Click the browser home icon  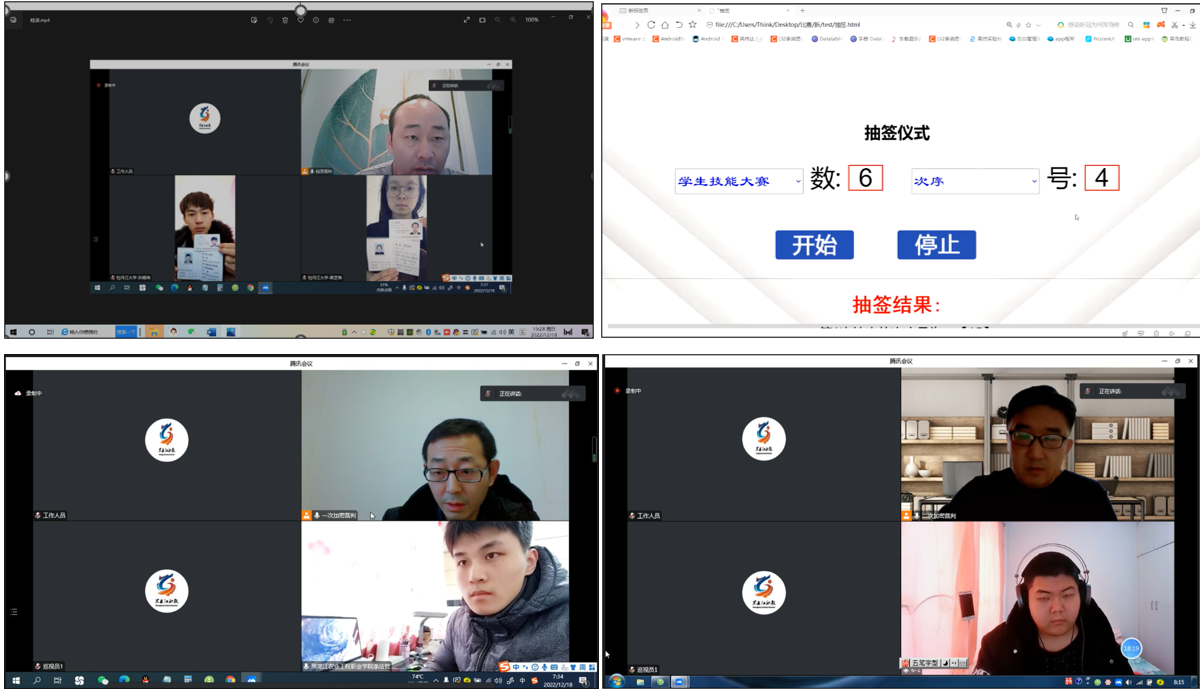click(x=665, y=25)
